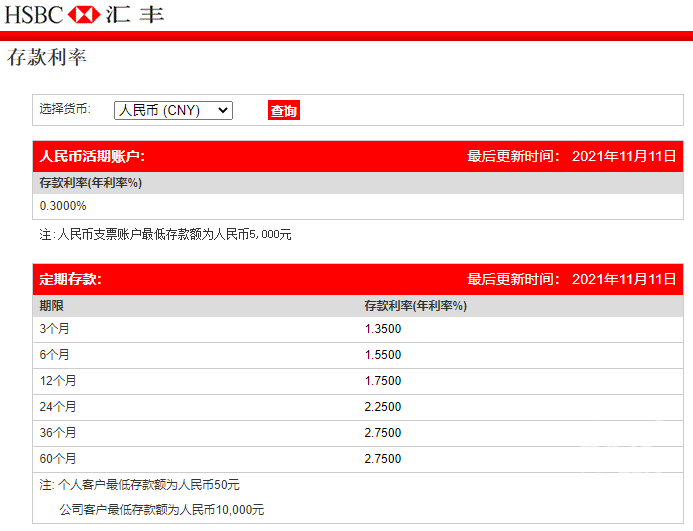
Task: Click the note about 人民币5,000元 minimum
Action: tap(165, 234)
